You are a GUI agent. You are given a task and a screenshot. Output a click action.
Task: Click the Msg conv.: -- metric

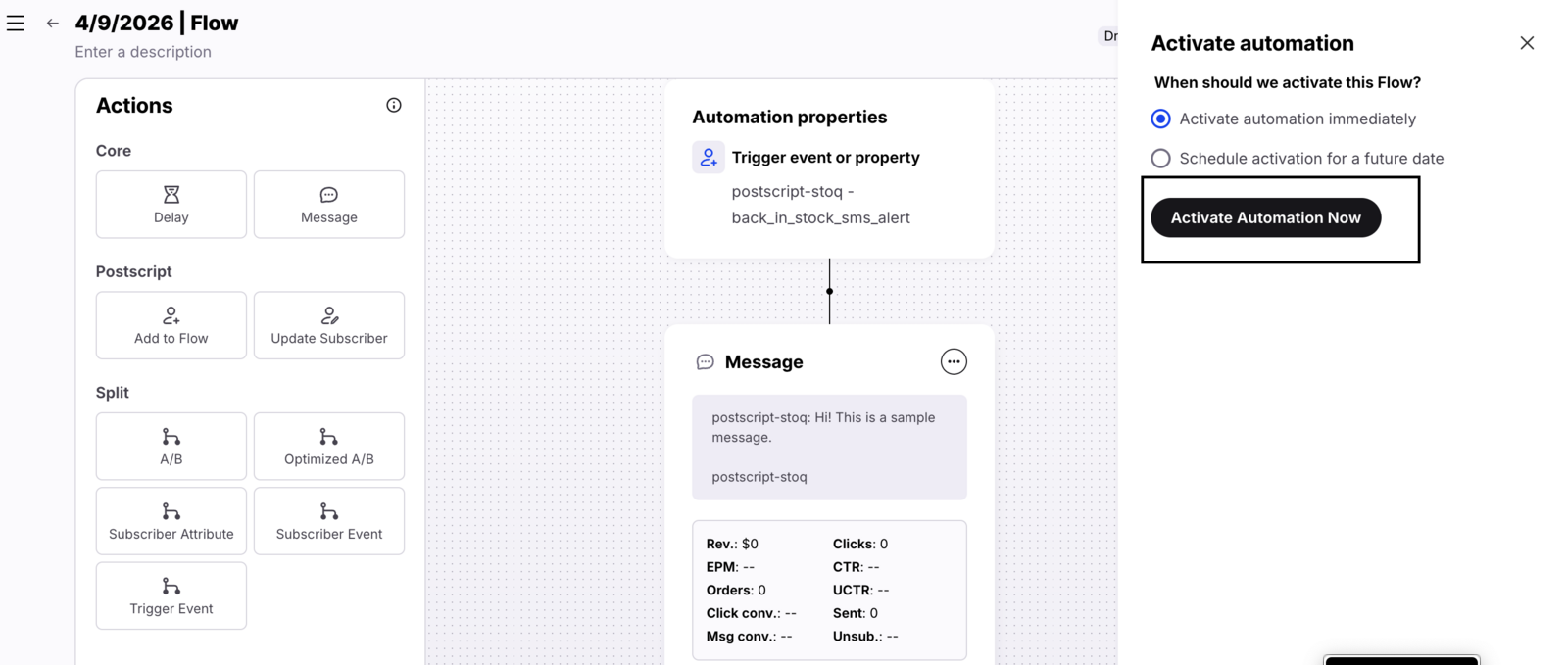pos(750,637)
